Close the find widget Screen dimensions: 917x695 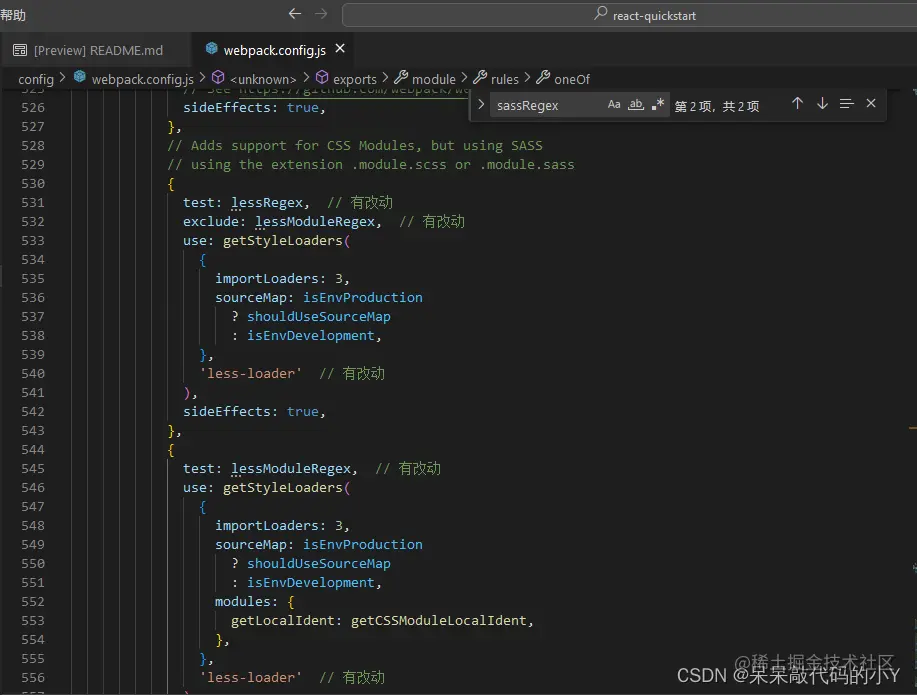pyautogui.click(x=871, y=104)
